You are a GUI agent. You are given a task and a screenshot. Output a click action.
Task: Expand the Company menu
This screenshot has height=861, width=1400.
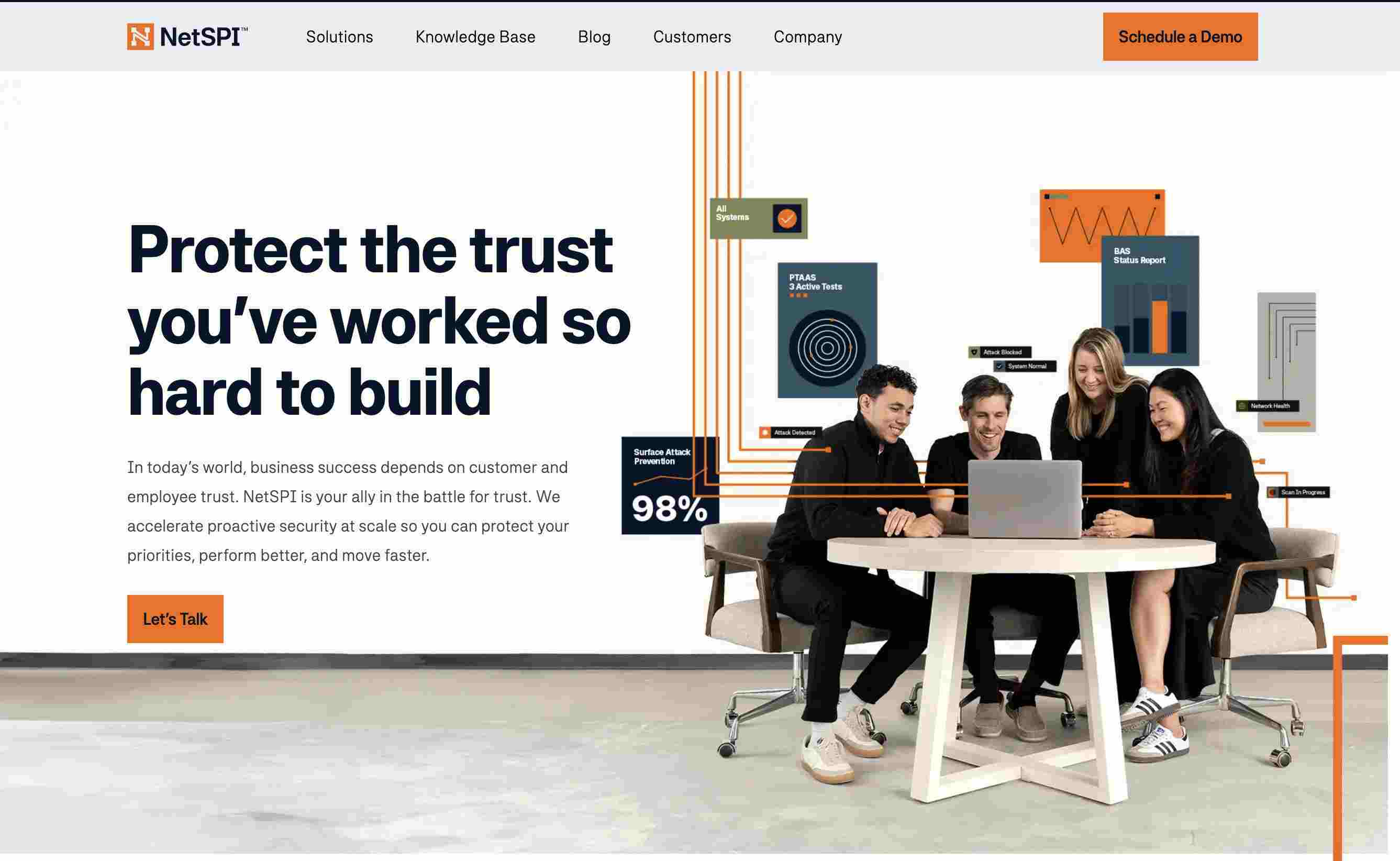(x=807, y=37)
